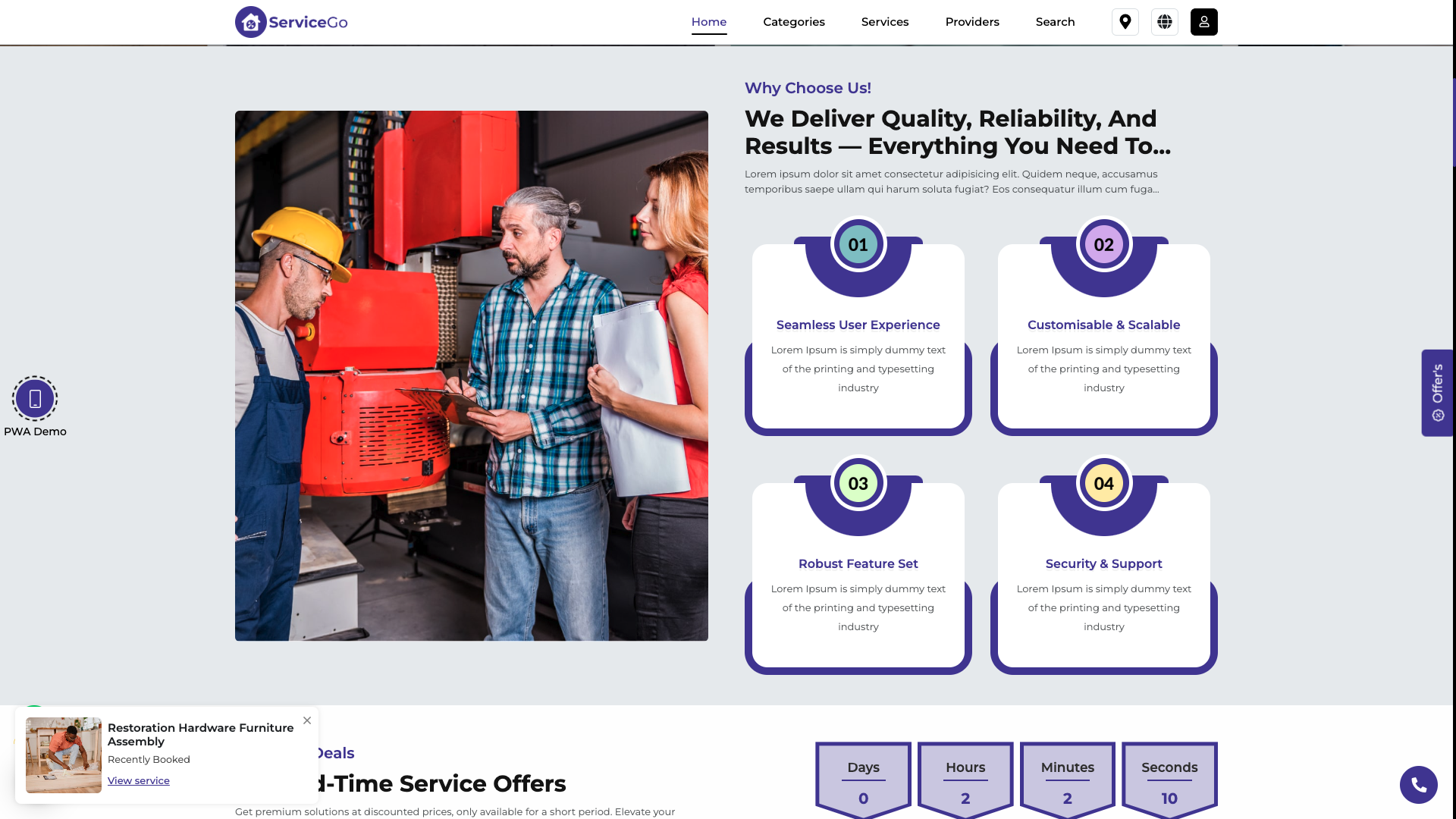The width and height of the screenshot is (1456, 819).
Task: Go to the Home menu item
Action: [x=709, y=22]
